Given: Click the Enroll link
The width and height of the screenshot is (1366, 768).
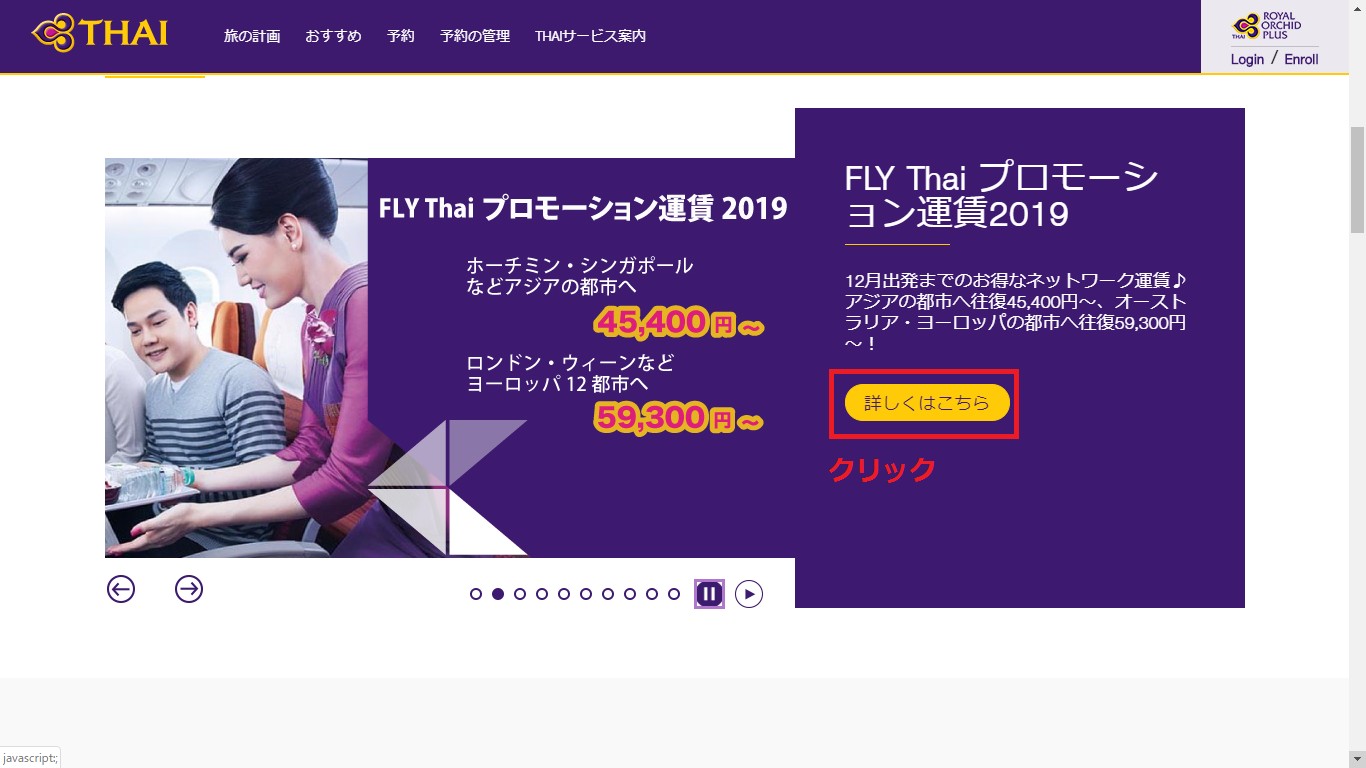Looking at the screenshot, I should pos(1301,59).
